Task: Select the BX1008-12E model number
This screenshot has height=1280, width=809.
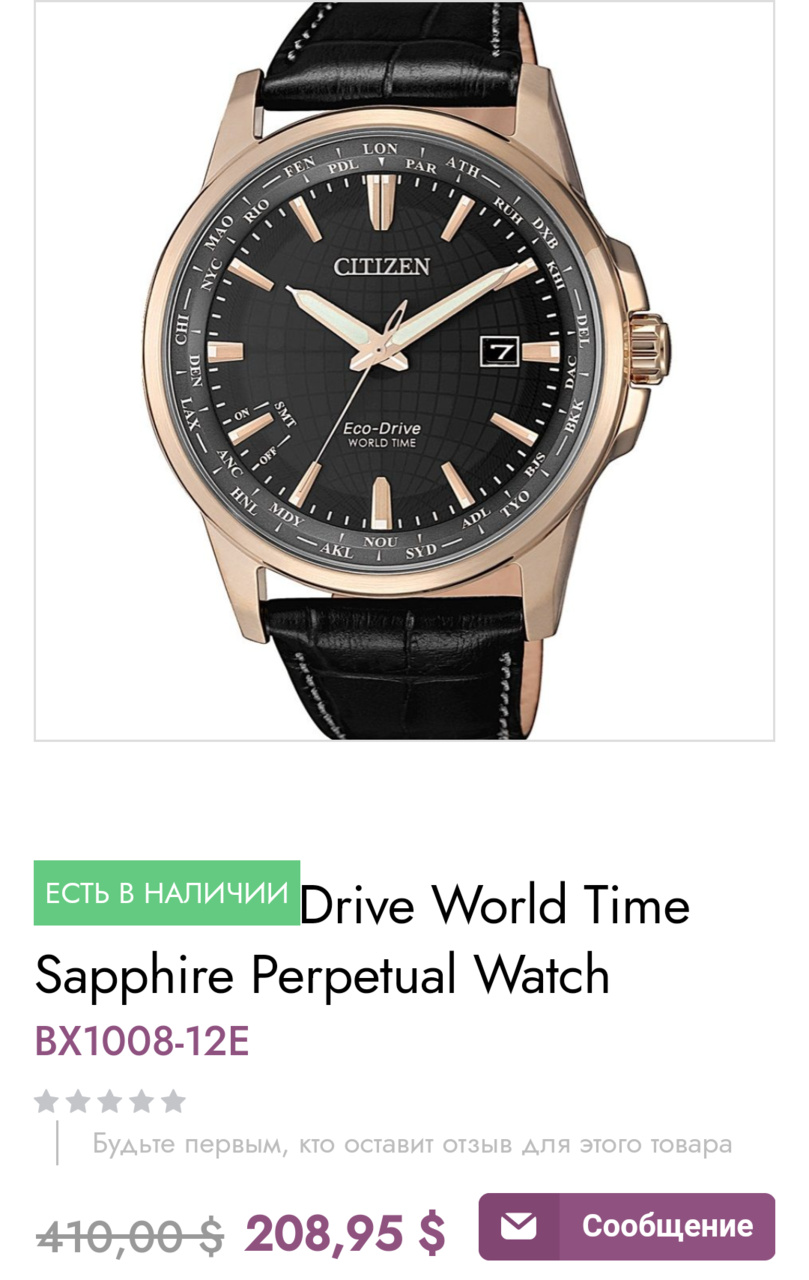Action: tap(142, 1041)
